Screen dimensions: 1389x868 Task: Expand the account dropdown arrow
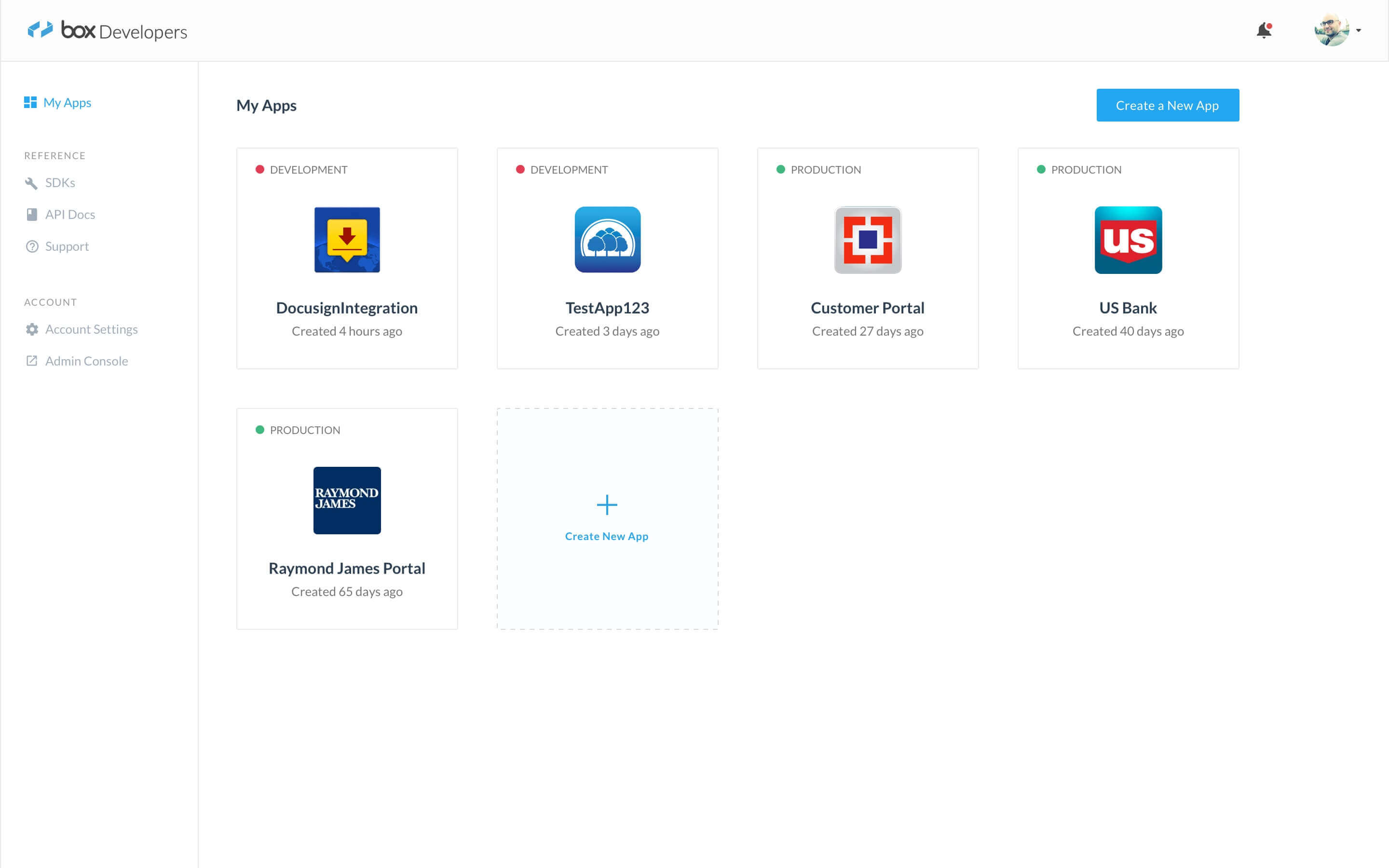click(1359, 30)
